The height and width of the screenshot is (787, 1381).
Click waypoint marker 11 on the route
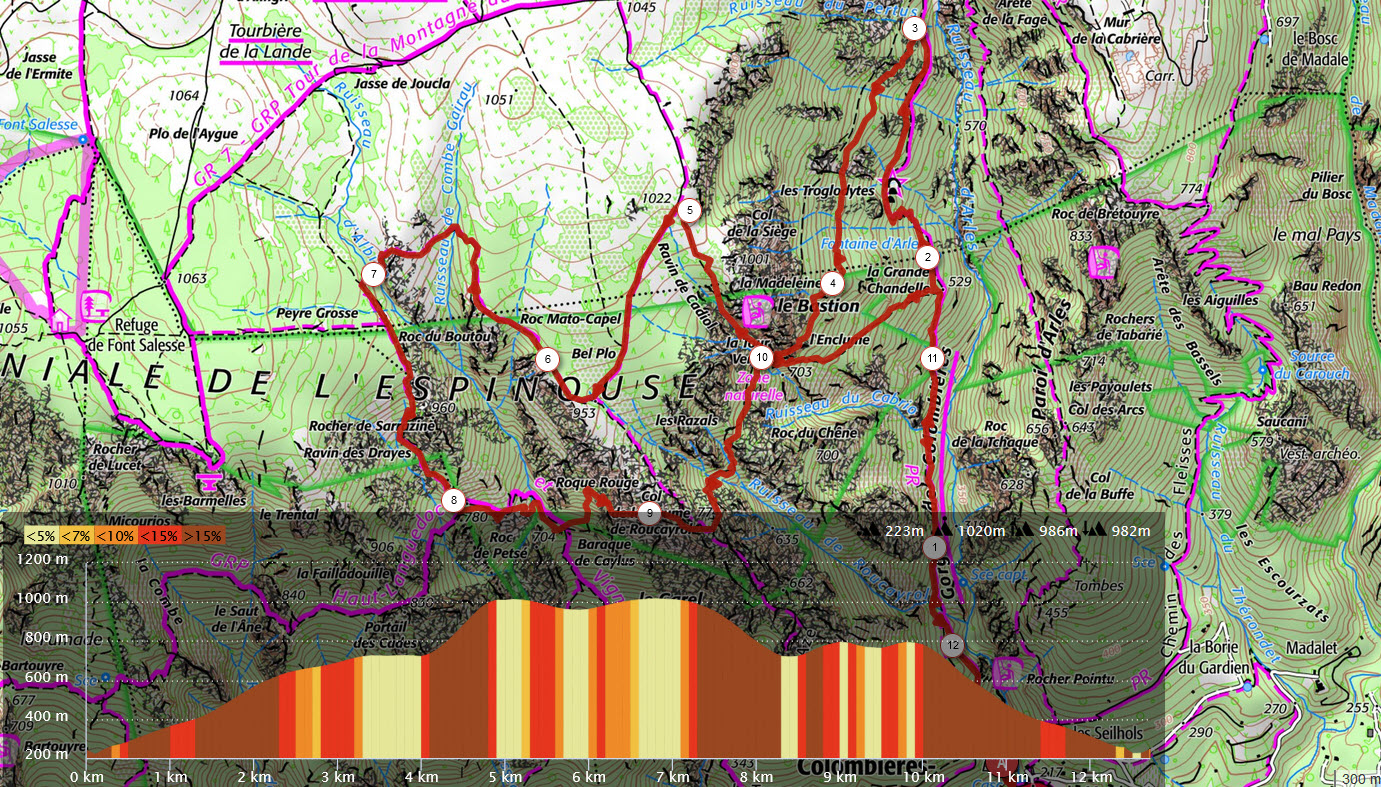point(932,357)
